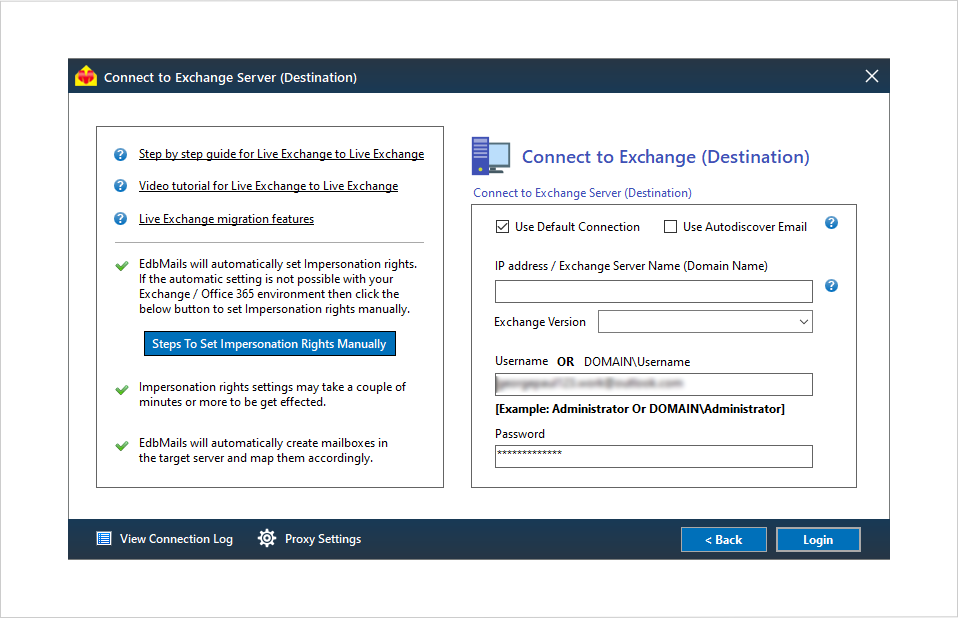Click the View Connection Log list icon
958x618 pixels.
pyautogui.click(x=104, y=539)
